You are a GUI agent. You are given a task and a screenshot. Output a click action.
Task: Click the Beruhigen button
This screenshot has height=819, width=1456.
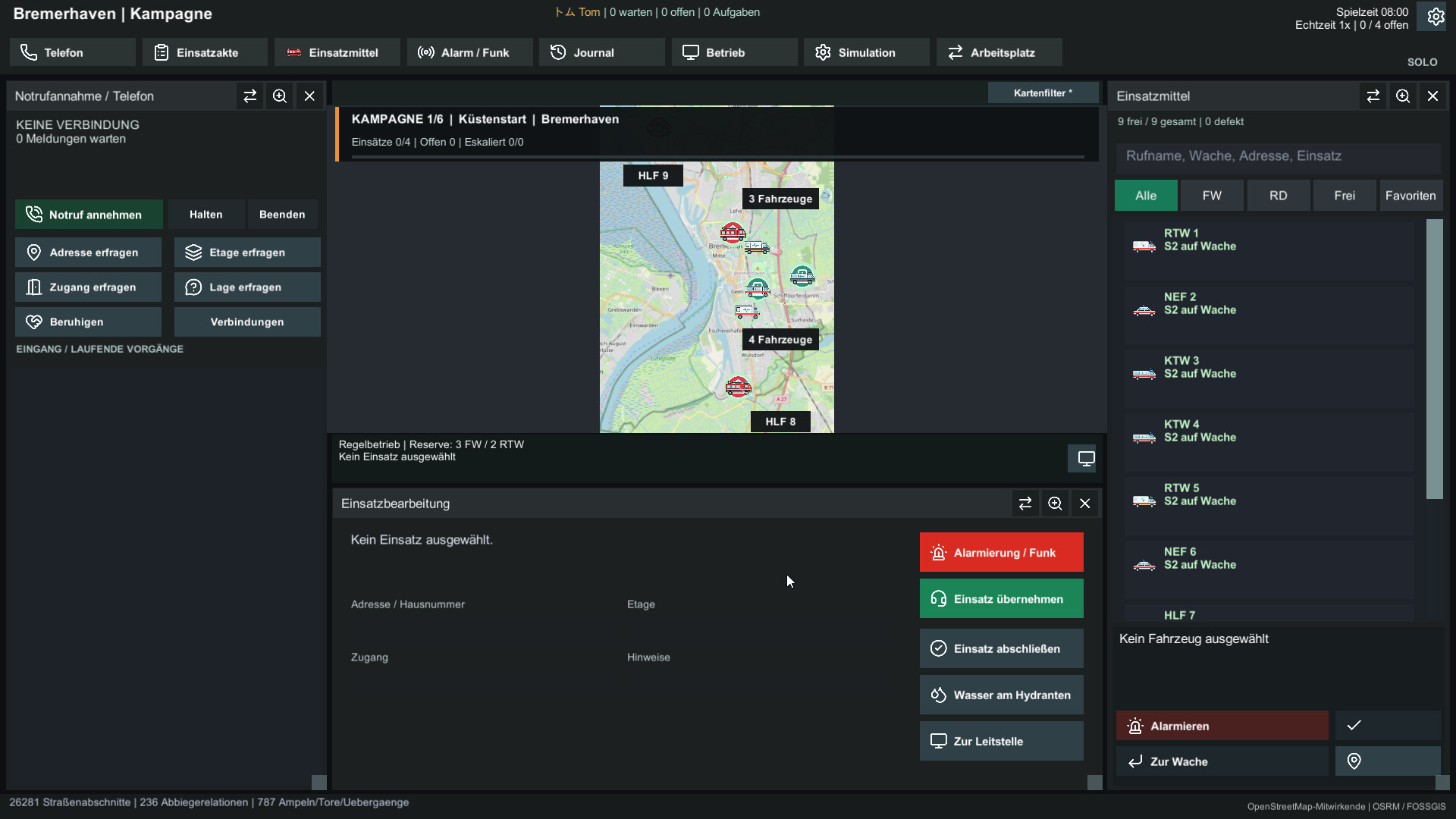click(88, 322)
